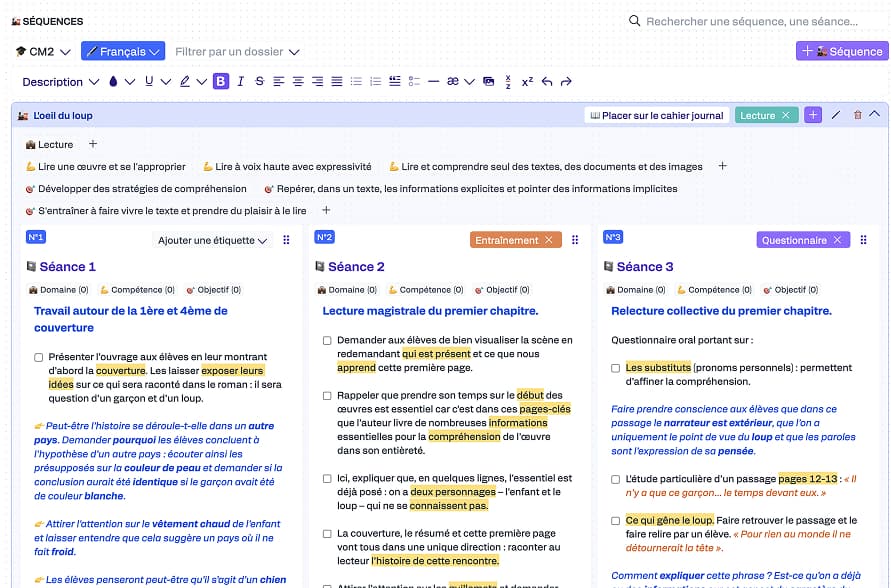
Task: Undo the last edit
Action: [x=547, y=82]
